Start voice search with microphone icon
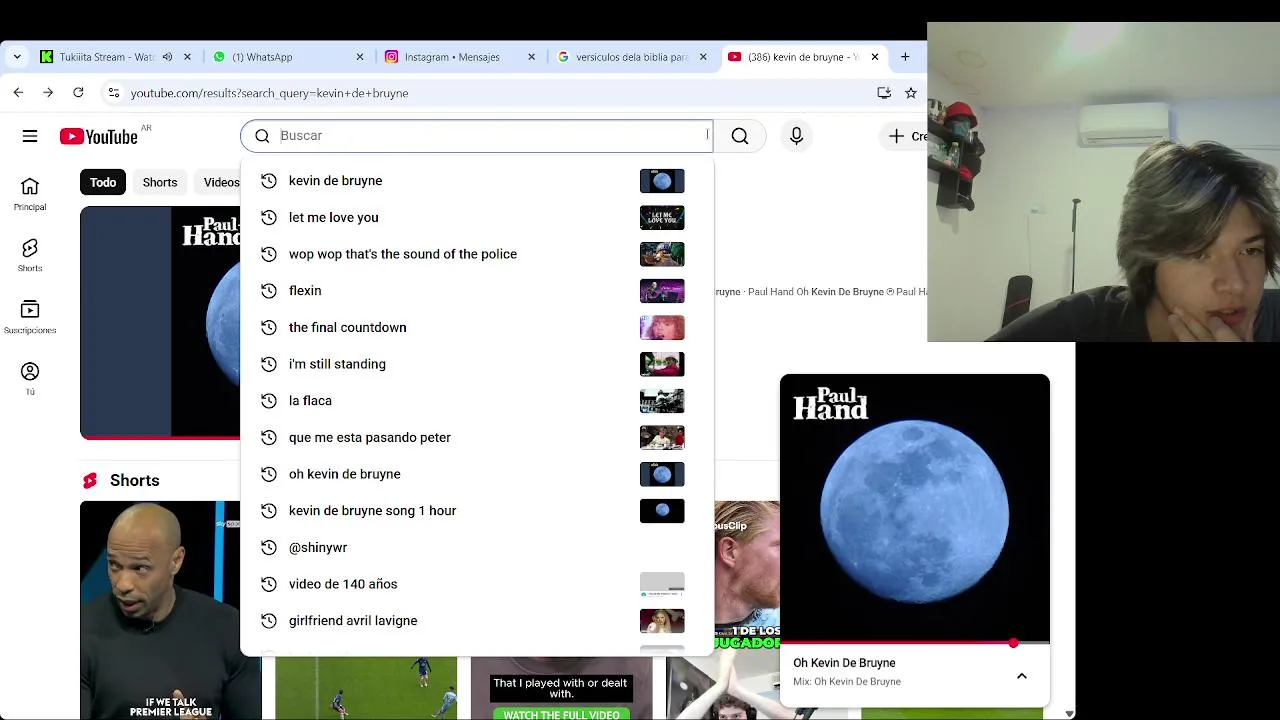Screen dimensions: 1280x720 [x=797, y=136]
